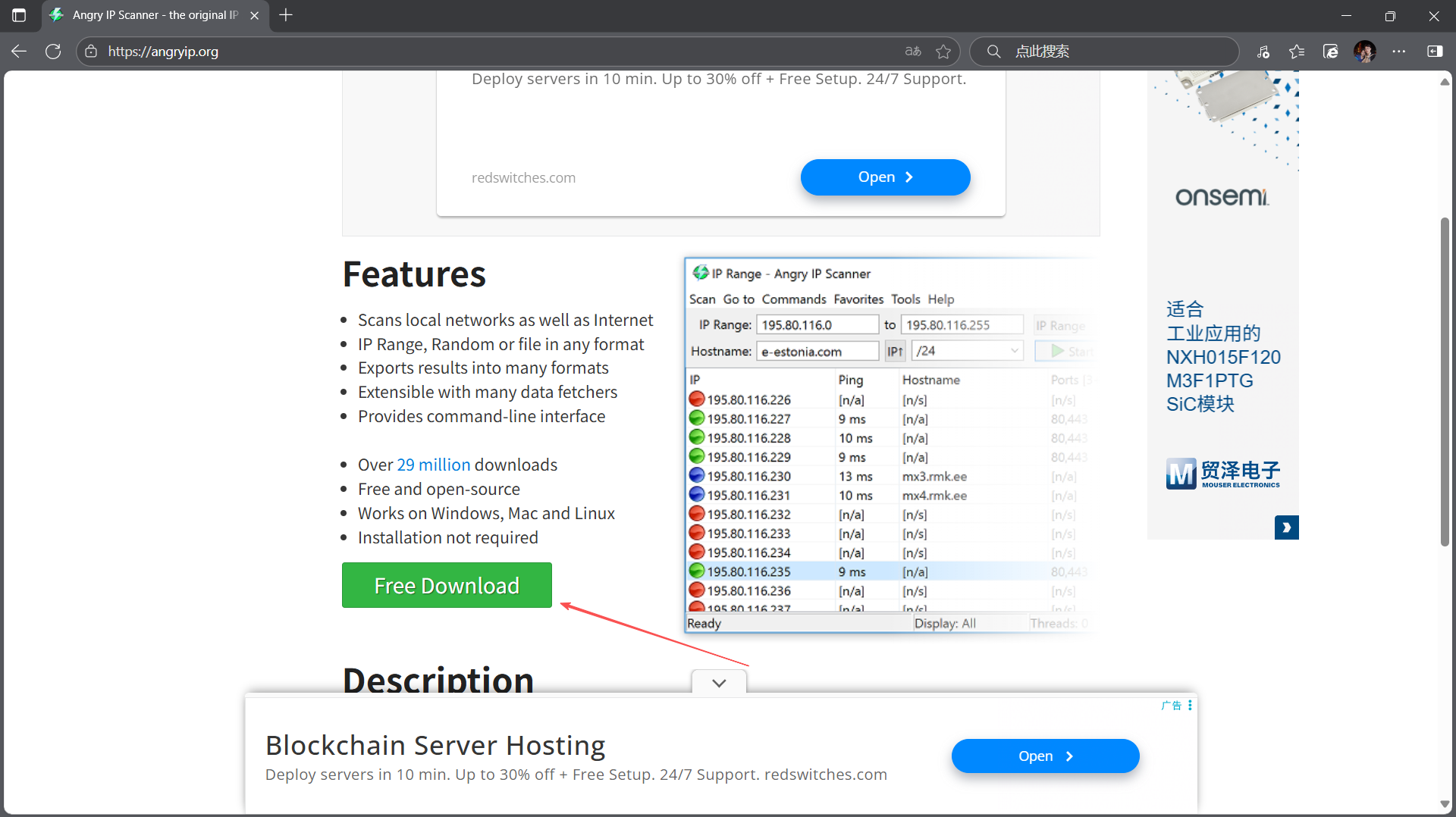Click the Blockchain Server Hosting headline
1456x817 pixels.
435,745
